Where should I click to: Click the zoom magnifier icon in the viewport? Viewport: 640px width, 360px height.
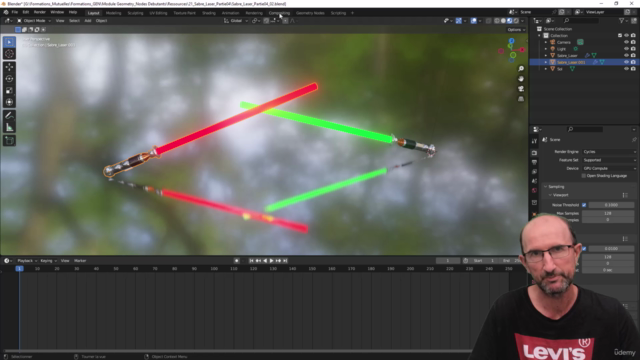click(521, 69)
